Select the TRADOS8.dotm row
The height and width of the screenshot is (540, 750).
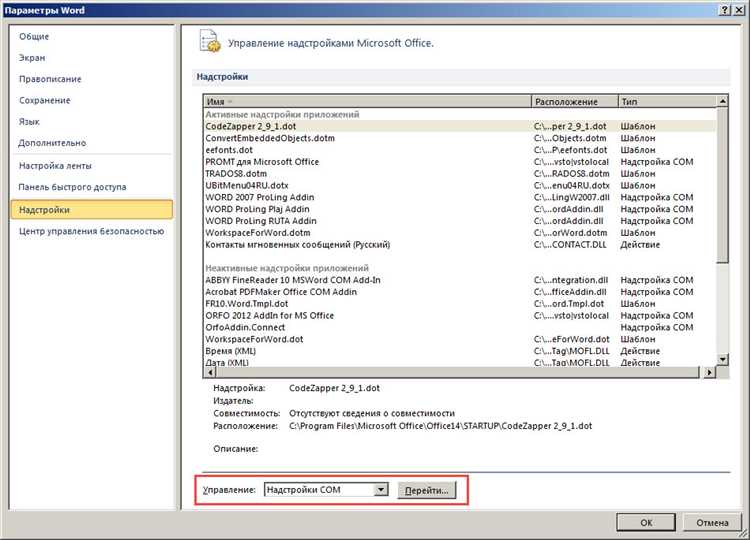click(x=460, y=174)
